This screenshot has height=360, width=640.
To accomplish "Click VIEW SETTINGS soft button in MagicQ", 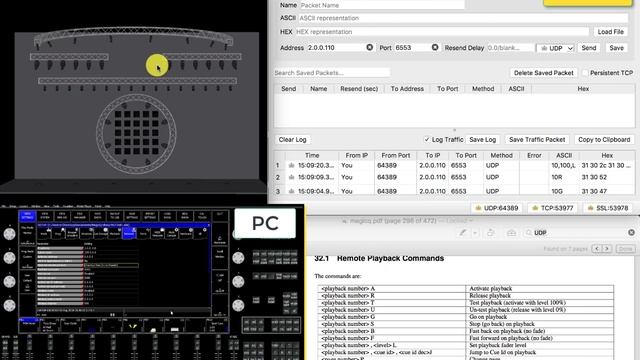I will pos(28,216).
